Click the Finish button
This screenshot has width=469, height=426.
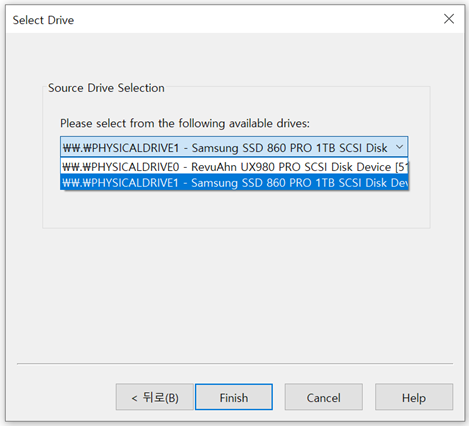234,397
